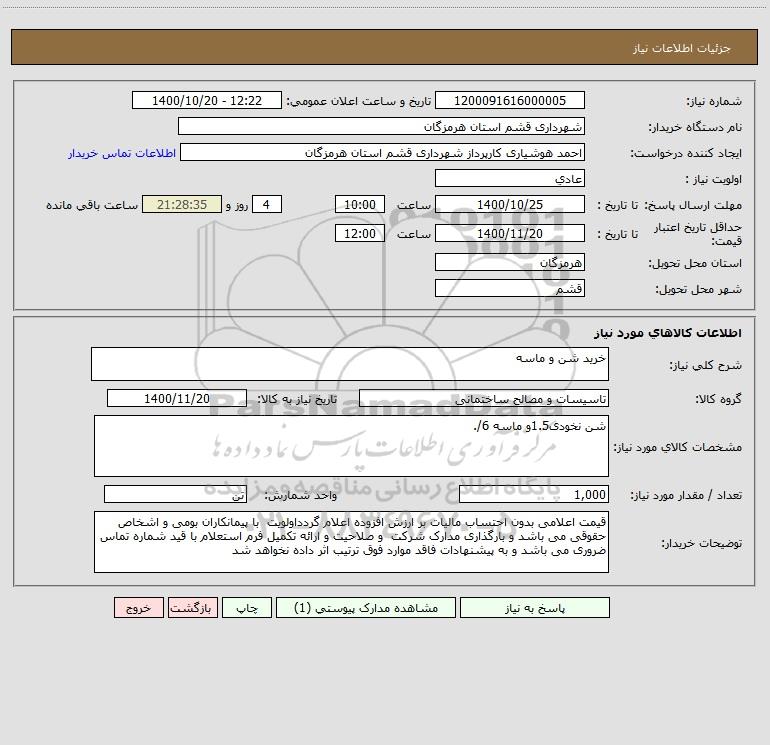Click the label توضیحات خریدار:
The image size is (770, 745).
coord(701,544)
